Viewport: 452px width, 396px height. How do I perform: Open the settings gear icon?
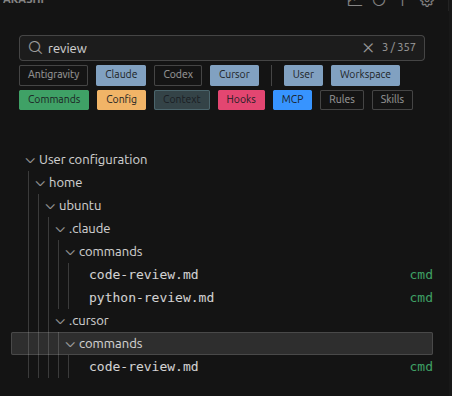427,2
